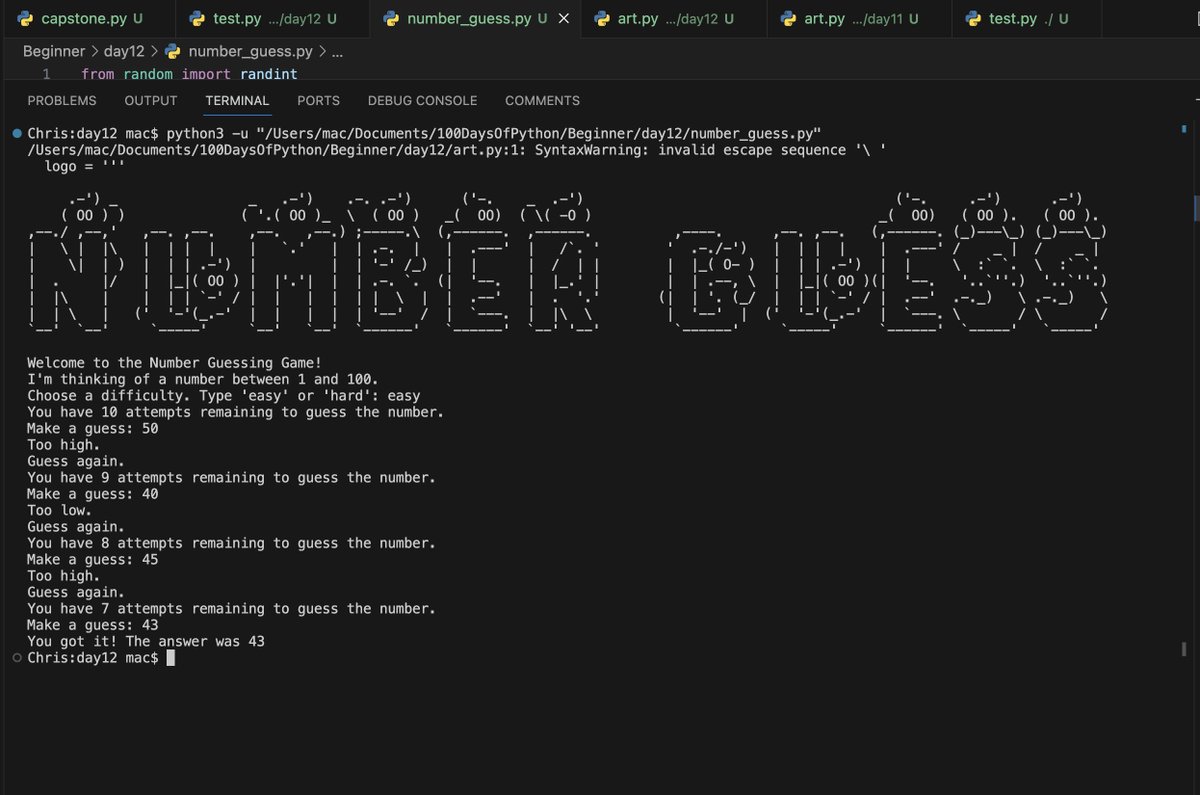Expand the day12 breadcrumb folder
Viewport: 1200px width, 795px height.
click(x=126, y=51)
